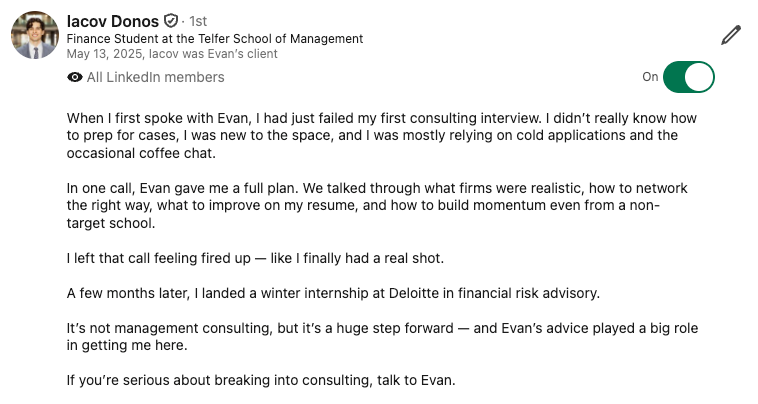
Task: Click the paragraph beginning "In one call, Evan"
Action: (377, 205)
